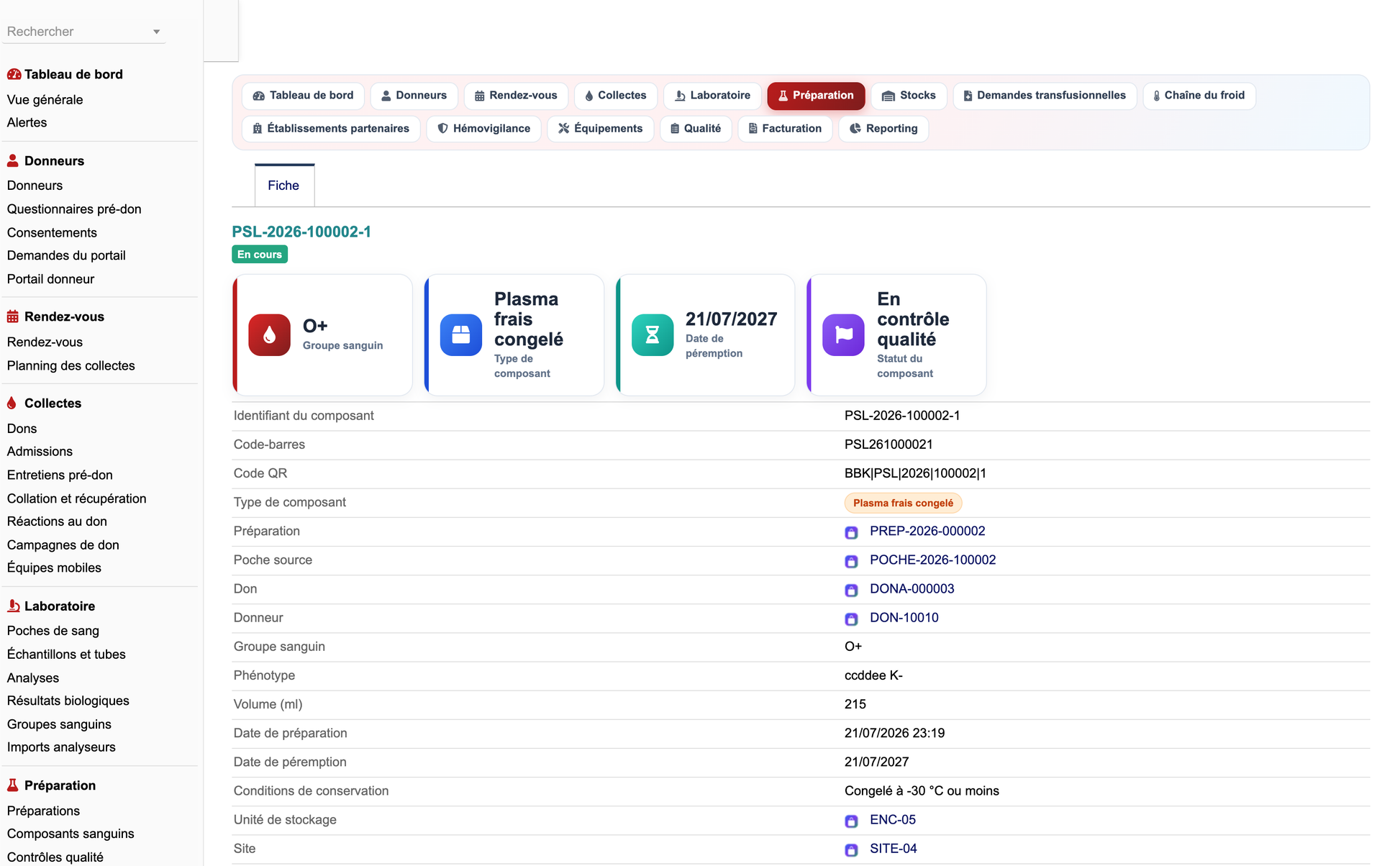
Task: Click the person icon in the sidebar Donneurs heading
Action: 12,160
